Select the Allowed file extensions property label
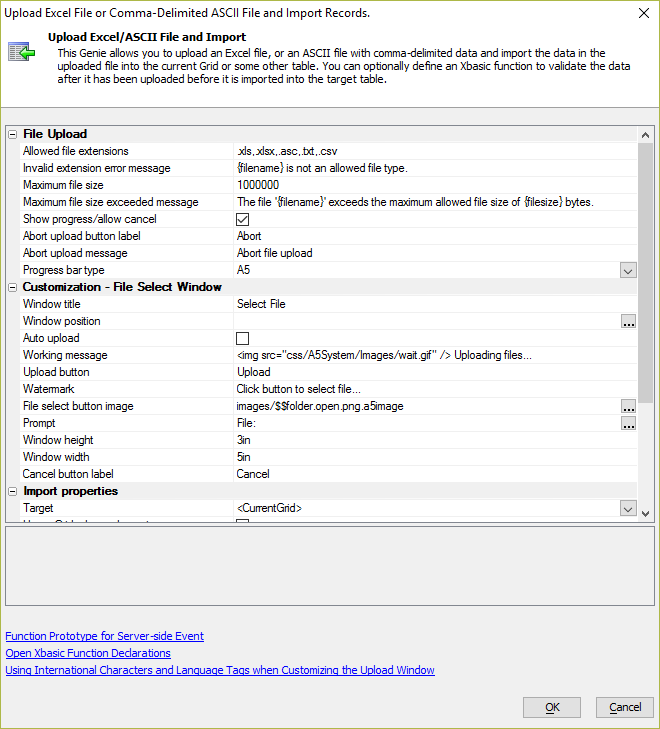The height and width of the screenshot is (729, 660). [76, 151]
